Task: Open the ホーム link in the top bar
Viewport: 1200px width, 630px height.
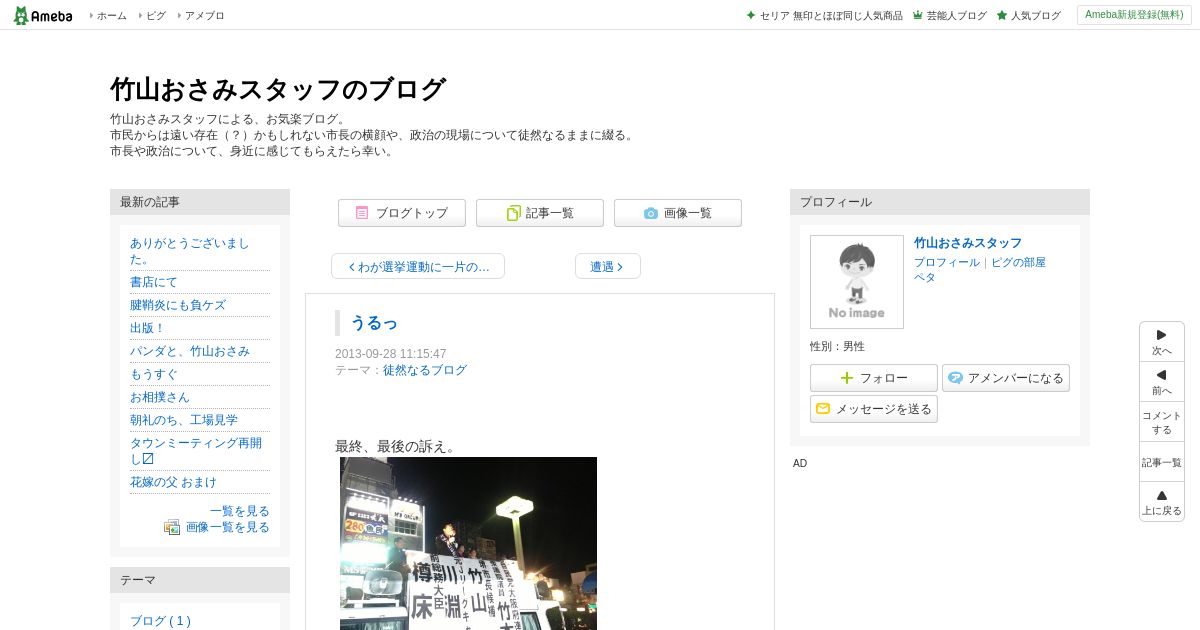Action: click(x=111, y=16)
